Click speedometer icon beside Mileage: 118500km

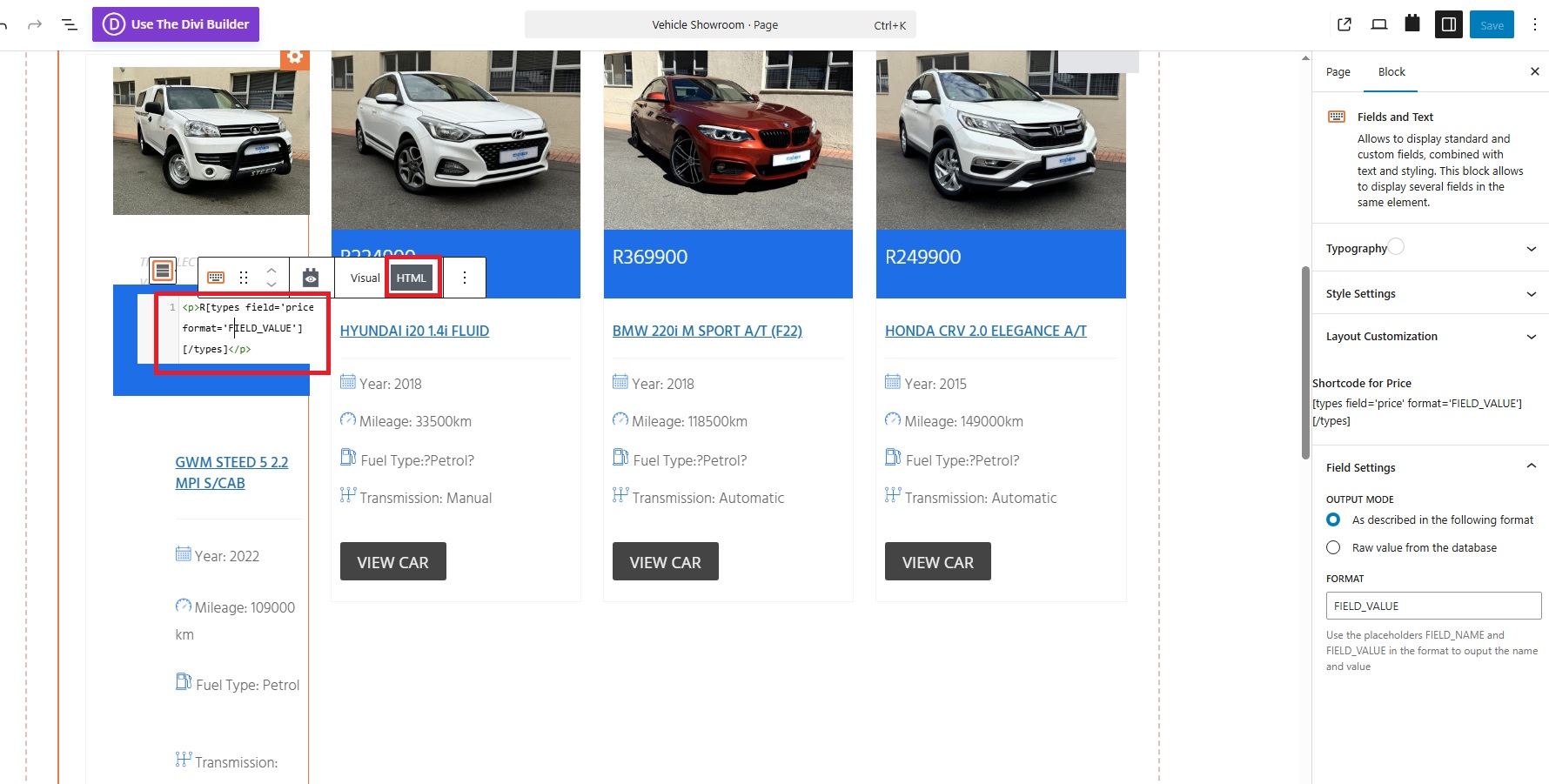pos(620,419)
